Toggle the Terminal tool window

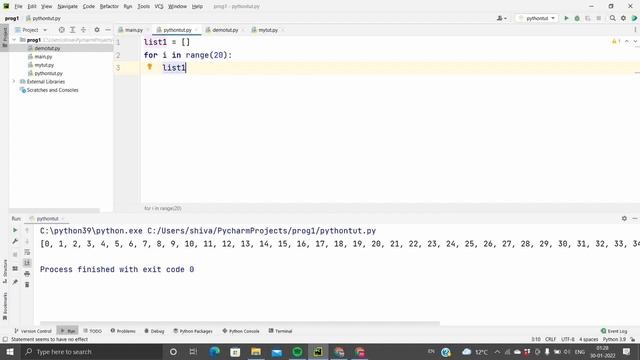click(x=280, y=331)
